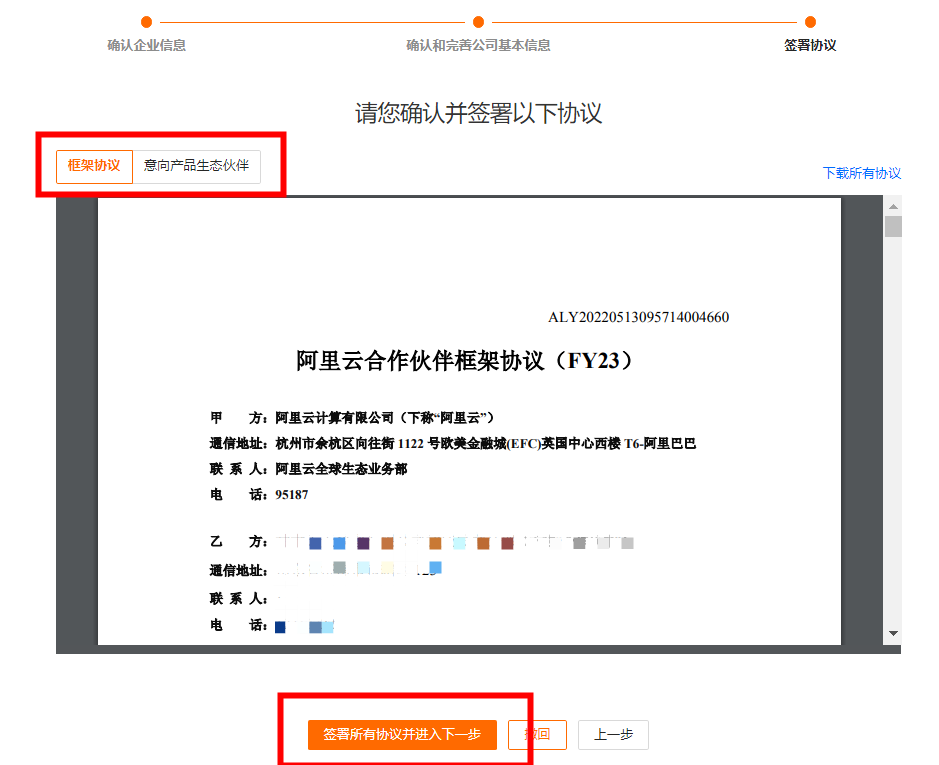Click the phone number 95187
The image size is (939, 765).
(x=292, y=495)
